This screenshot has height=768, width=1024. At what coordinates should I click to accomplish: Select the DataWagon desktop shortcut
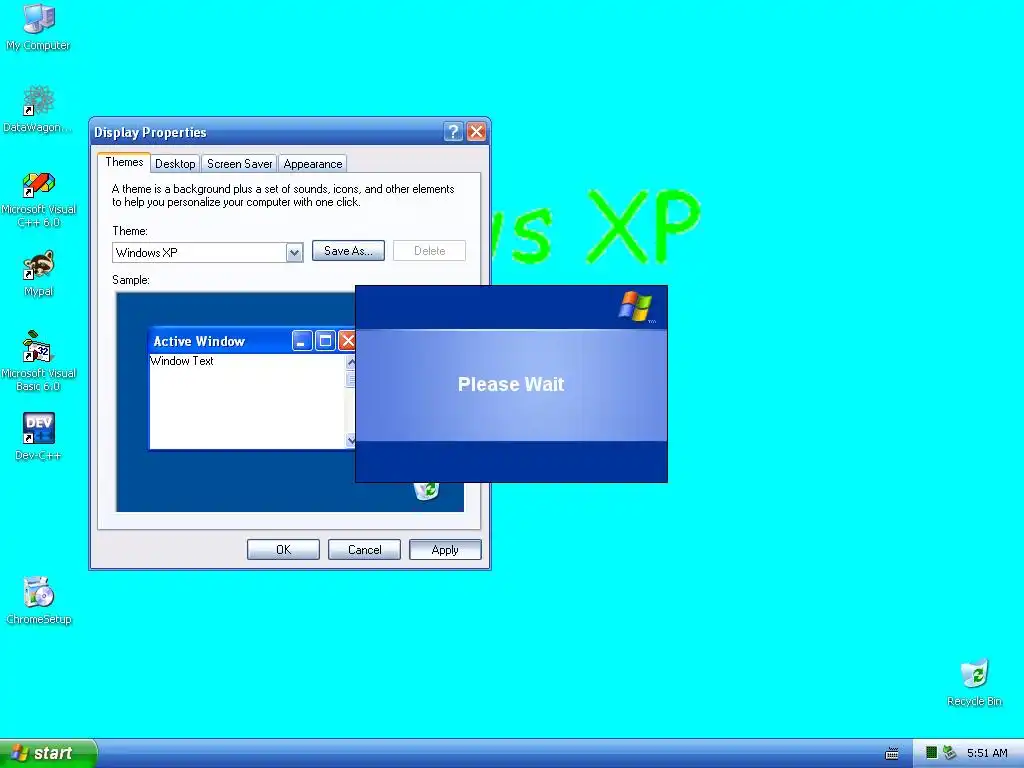click(38, 108)
